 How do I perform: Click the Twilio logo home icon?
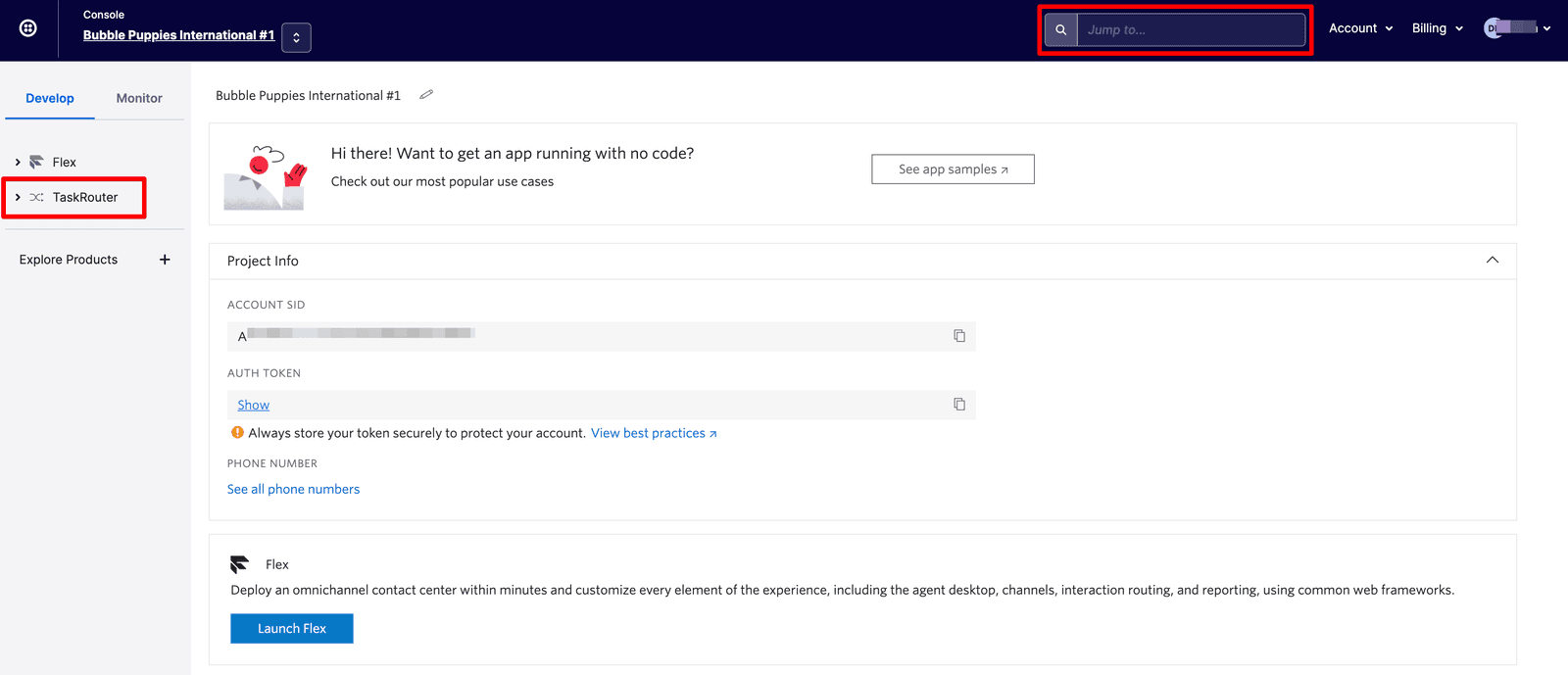[28, 28]
